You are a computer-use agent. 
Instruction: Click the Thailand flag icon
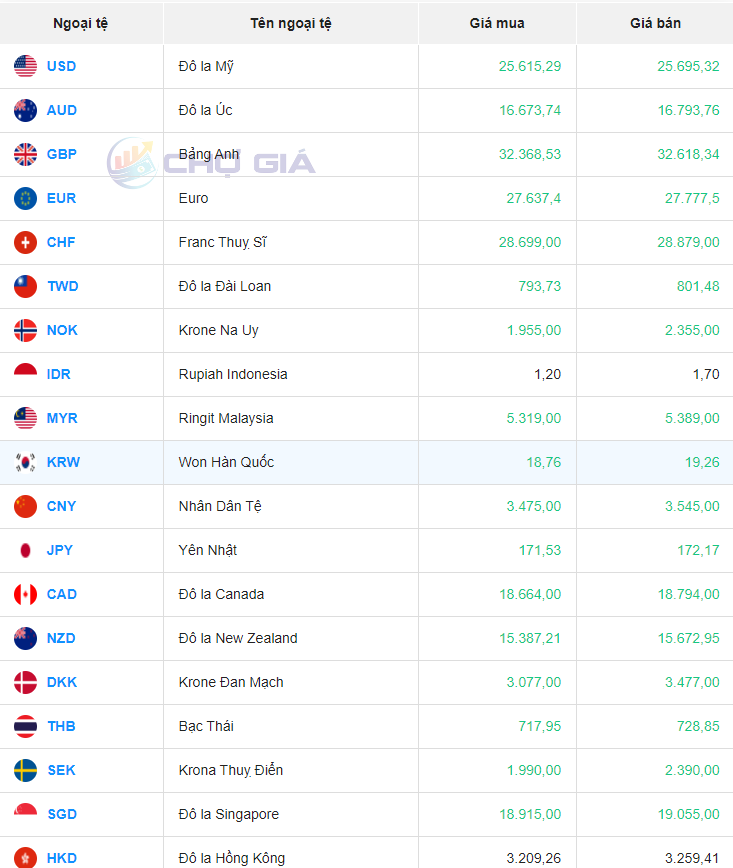click(25, 726)
